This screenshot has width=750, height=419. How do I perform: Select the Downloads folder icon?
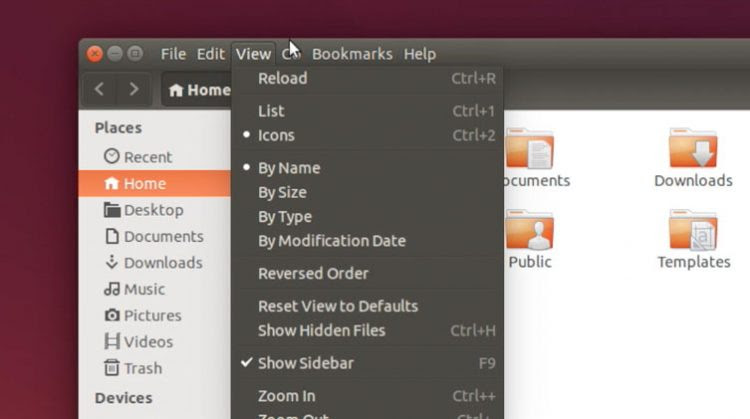693,148
